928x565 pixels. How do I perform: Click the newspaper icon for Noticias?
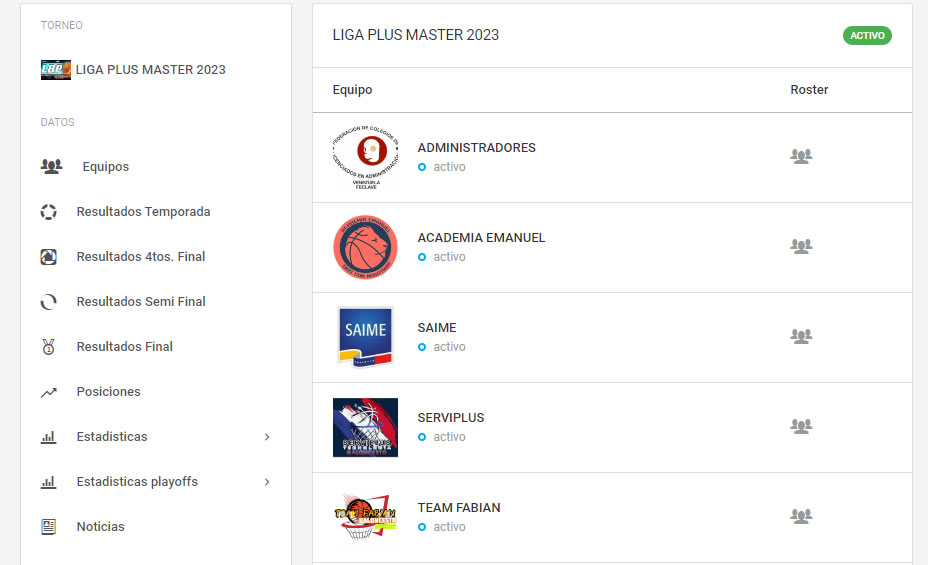pyautogui.click(x=49, y=527)
